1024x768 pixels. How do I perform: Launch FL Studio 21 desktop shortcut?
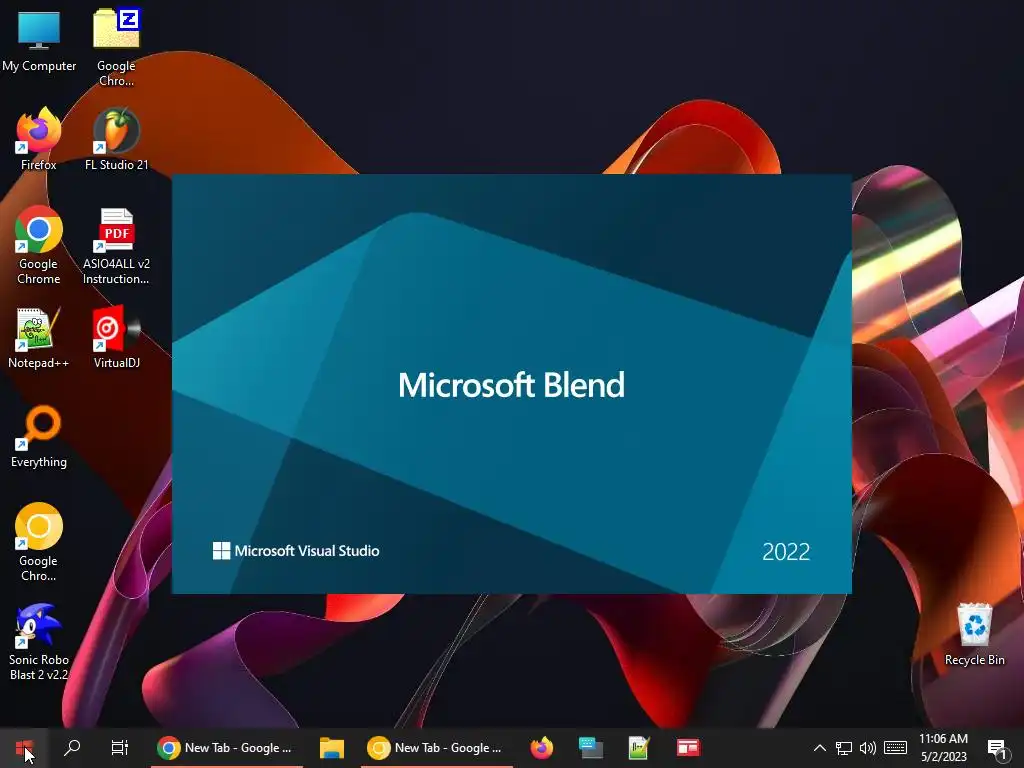pos(116,140)
